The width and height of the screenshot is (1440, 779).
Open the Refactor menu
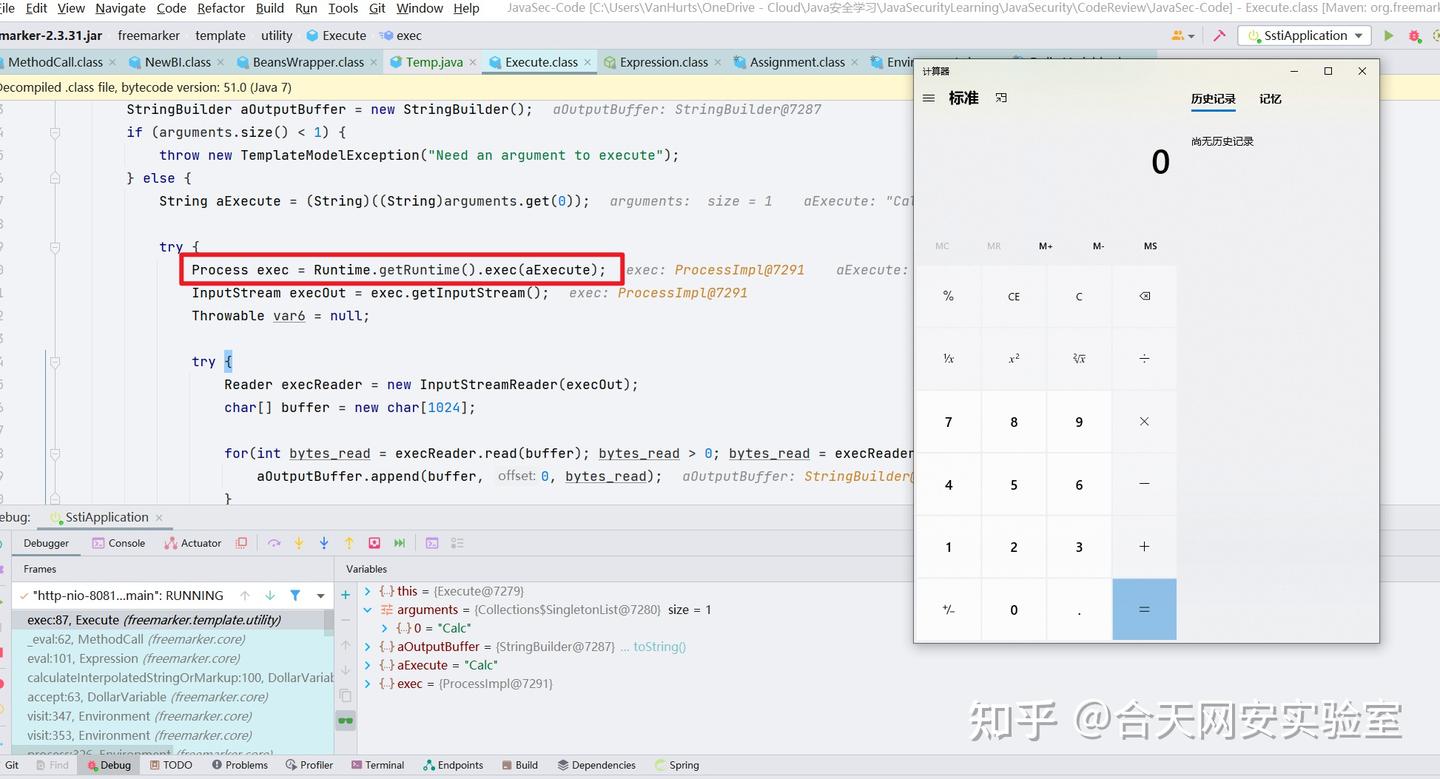tap(220, 8)
